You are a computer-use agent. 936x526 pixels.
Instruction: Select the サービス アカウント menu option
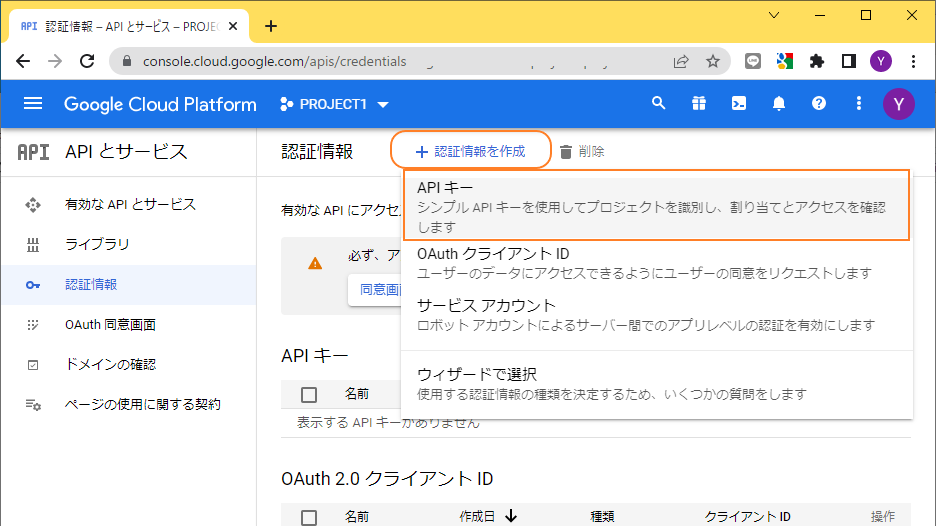point(657,315)
